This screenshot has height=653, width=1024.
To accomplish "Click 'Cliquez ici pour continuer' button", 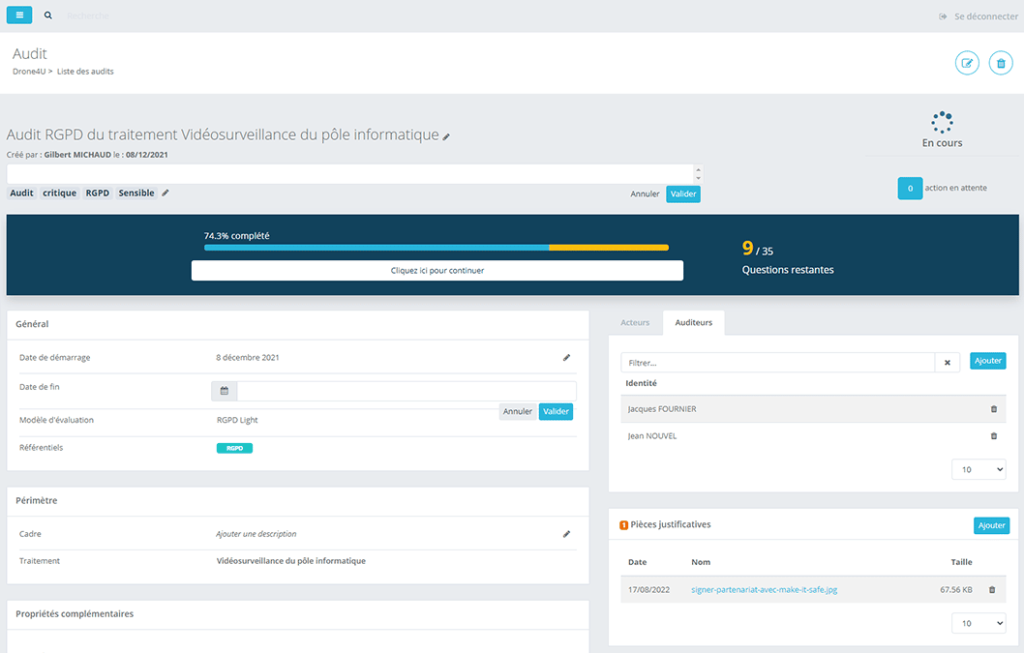I will pyautogui.click(x=437, y=270).
